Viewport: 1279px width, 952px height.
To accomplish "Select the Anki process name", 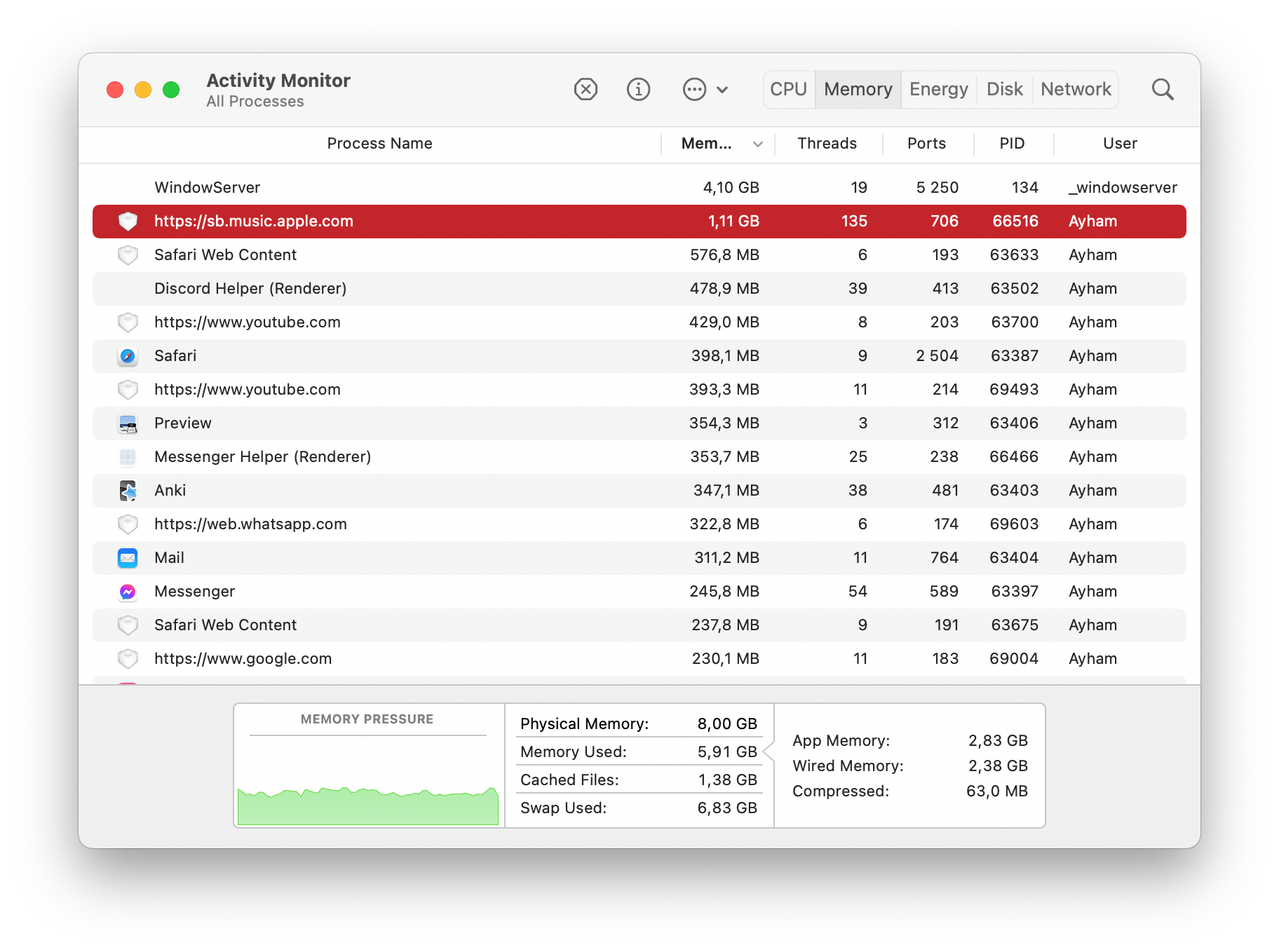I will click(170, 491).
